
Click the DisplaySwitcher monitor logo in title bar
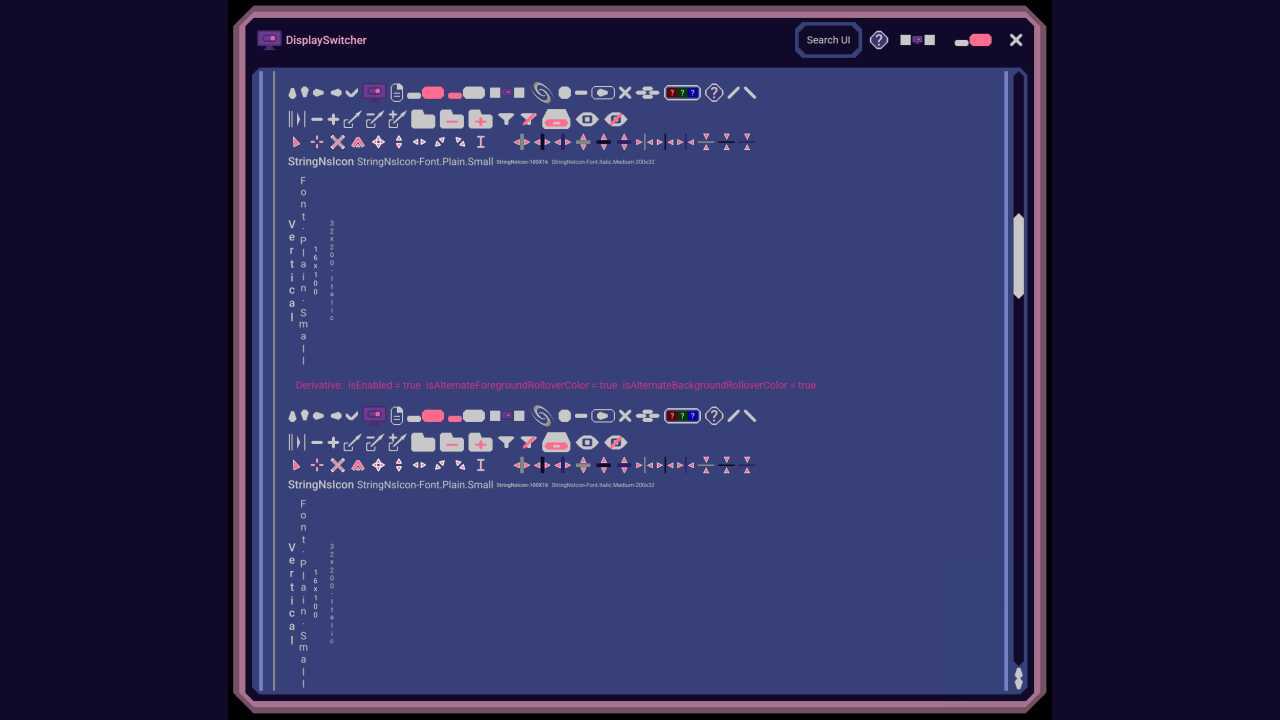coord(269,40)
